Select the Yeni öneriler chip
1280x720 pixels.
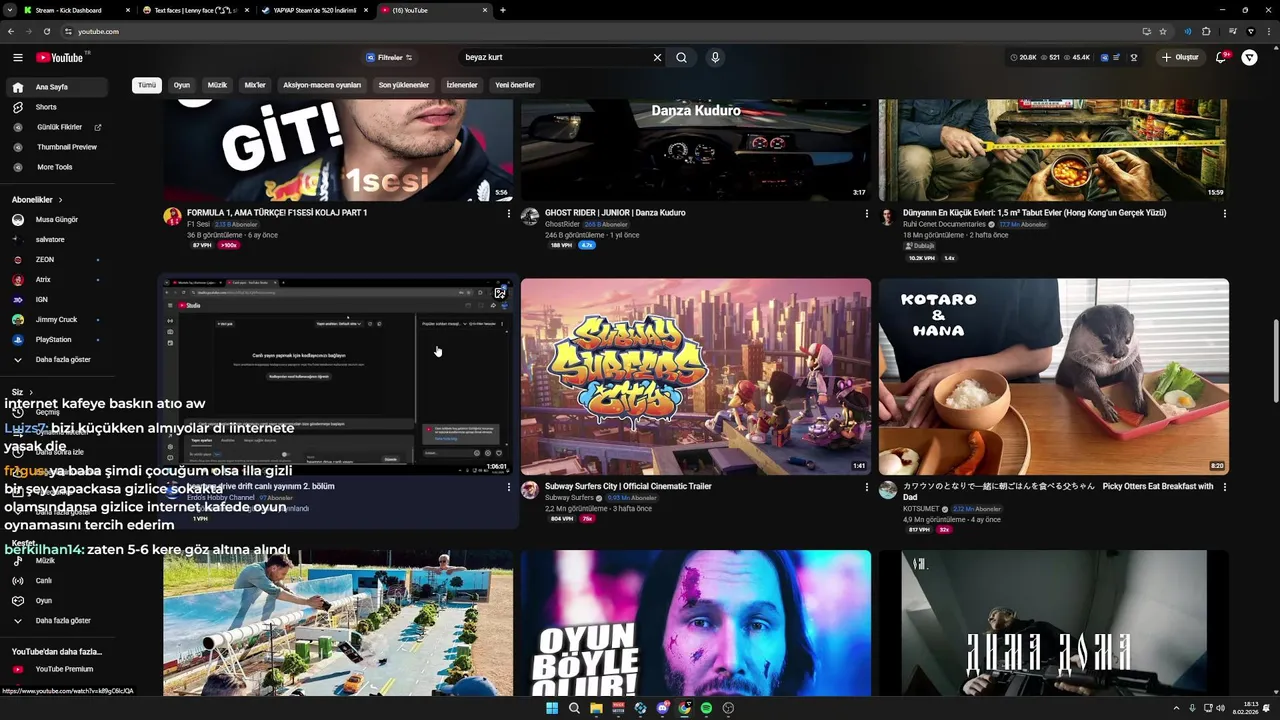pyautogui.click(x=515, y=85)
